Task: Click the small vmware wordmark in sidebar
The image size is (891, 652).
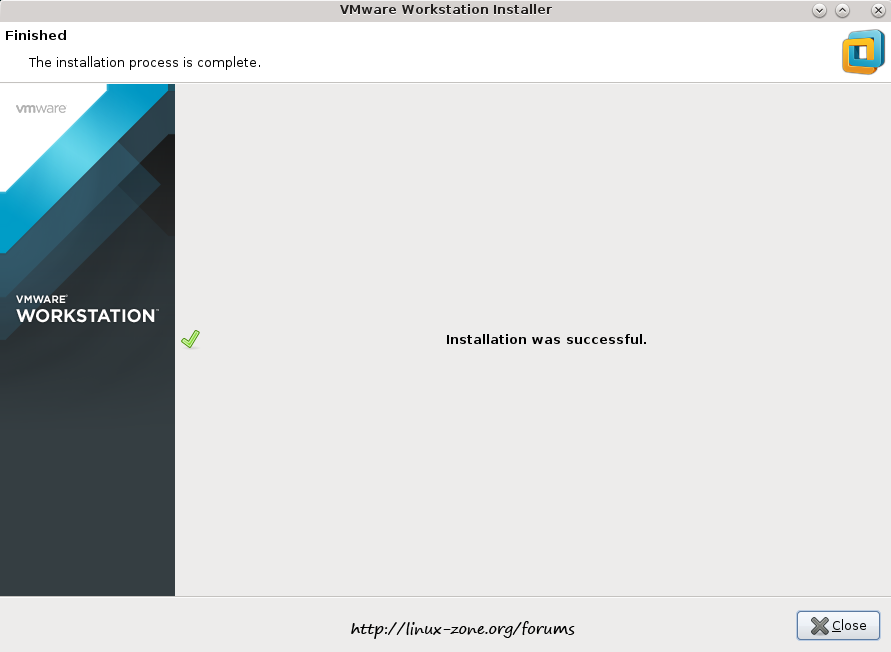Action: [x=41, y=108]
